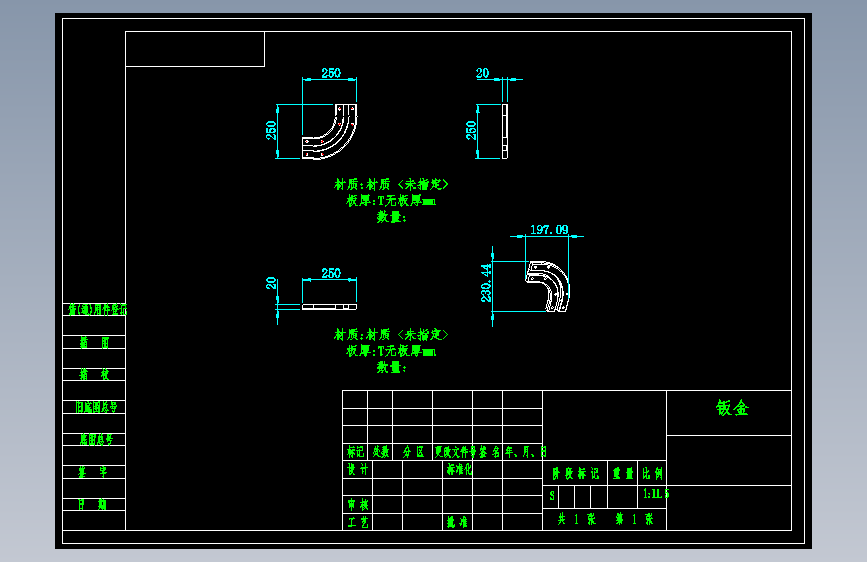
Task: Select the curved elbow front view
Action: coord(330,132)
